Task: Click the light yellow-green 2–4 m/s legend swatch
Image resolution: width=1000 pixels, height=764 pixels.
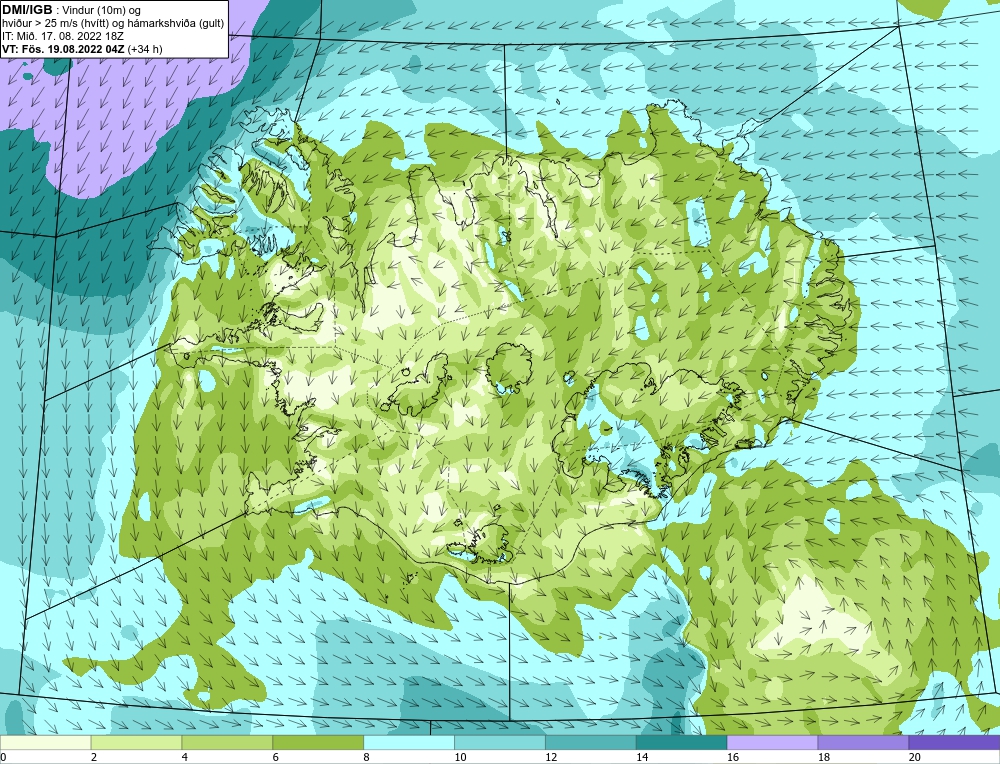Action: tap(136, 743)
